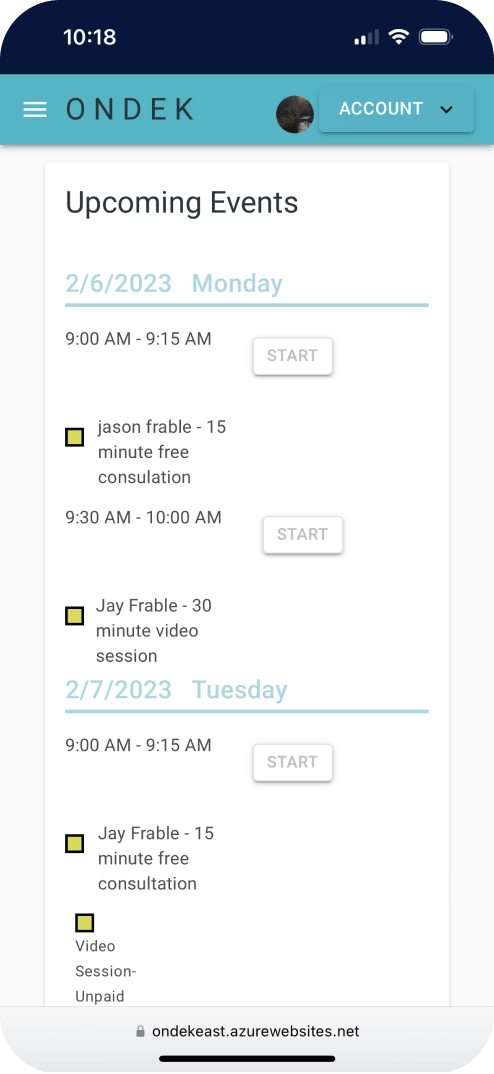Select the 2/6/2023 Monday date header
Screen dimensions: 494x1074
pos(174,284)
